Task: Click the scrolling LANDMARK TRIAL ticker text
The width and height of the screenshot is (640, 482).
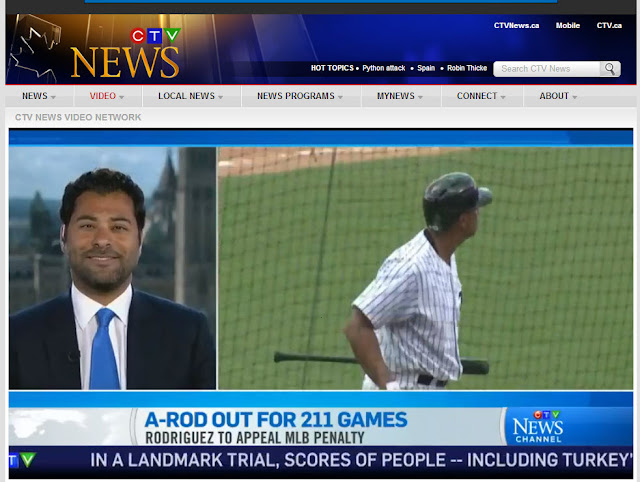Action: click(x=361, y=460)
